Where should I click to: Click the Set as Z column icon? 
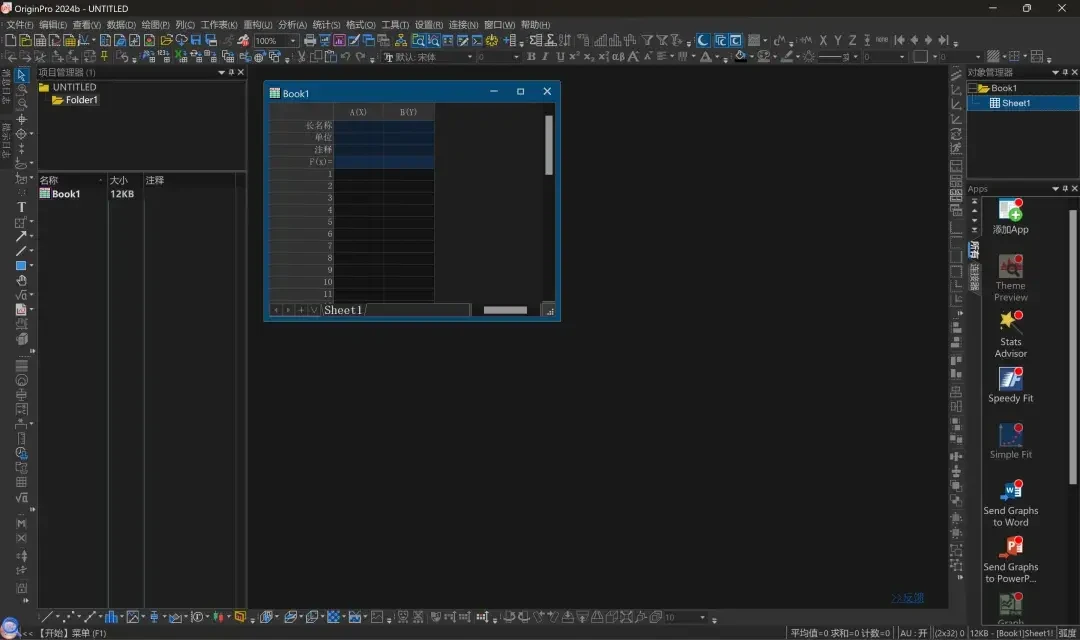point(853,41)
